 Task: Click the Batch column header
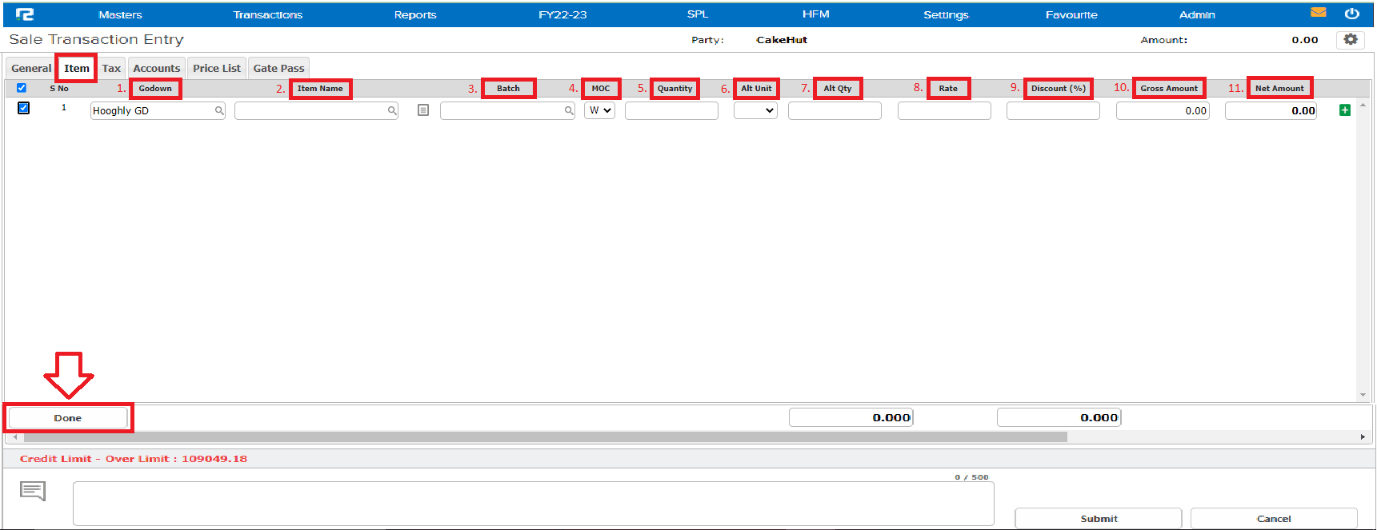(508, 88)
